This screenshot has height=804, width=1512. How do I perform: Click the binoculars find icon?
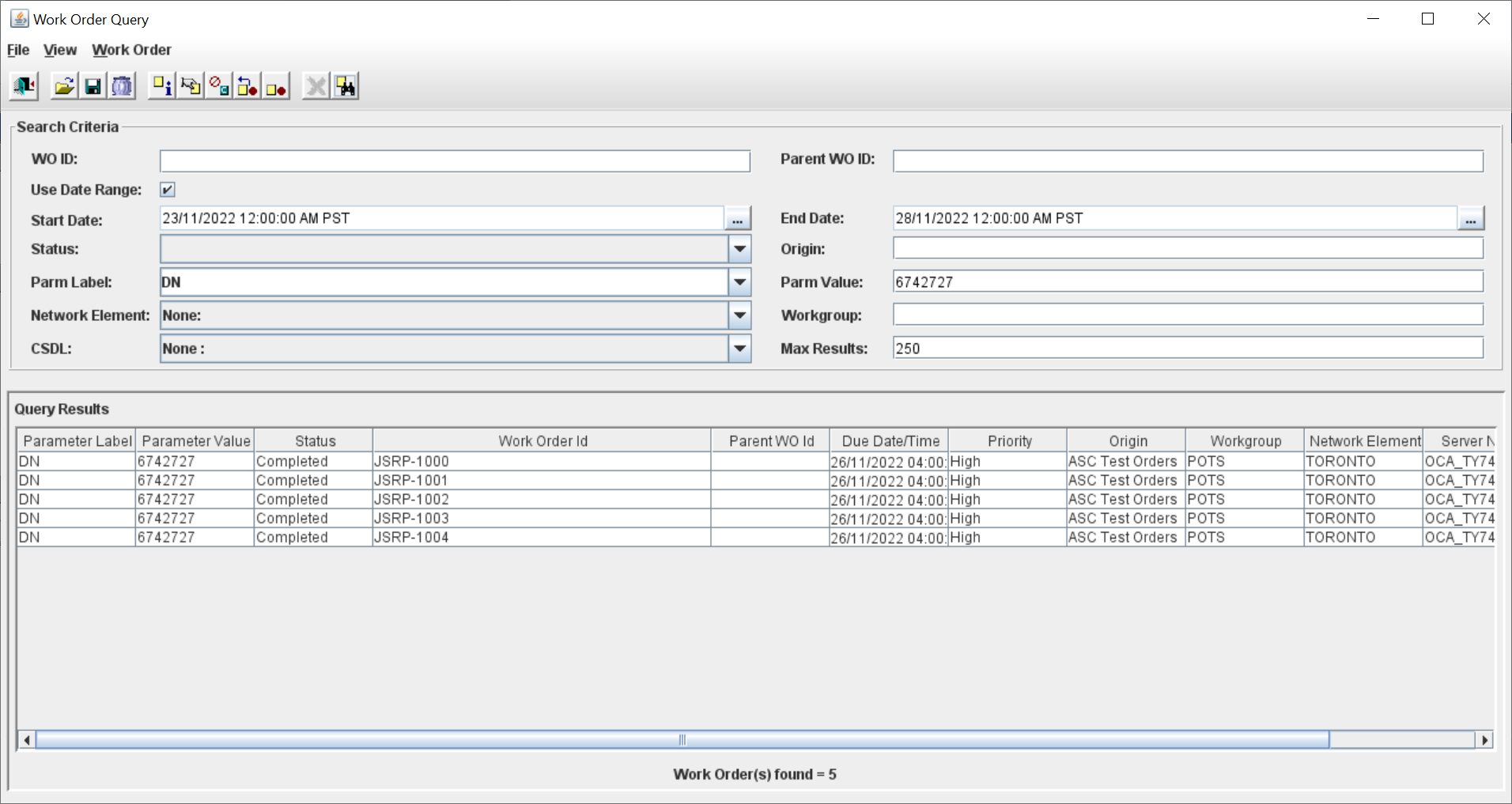pyautogui.click(x=345, y=86)
